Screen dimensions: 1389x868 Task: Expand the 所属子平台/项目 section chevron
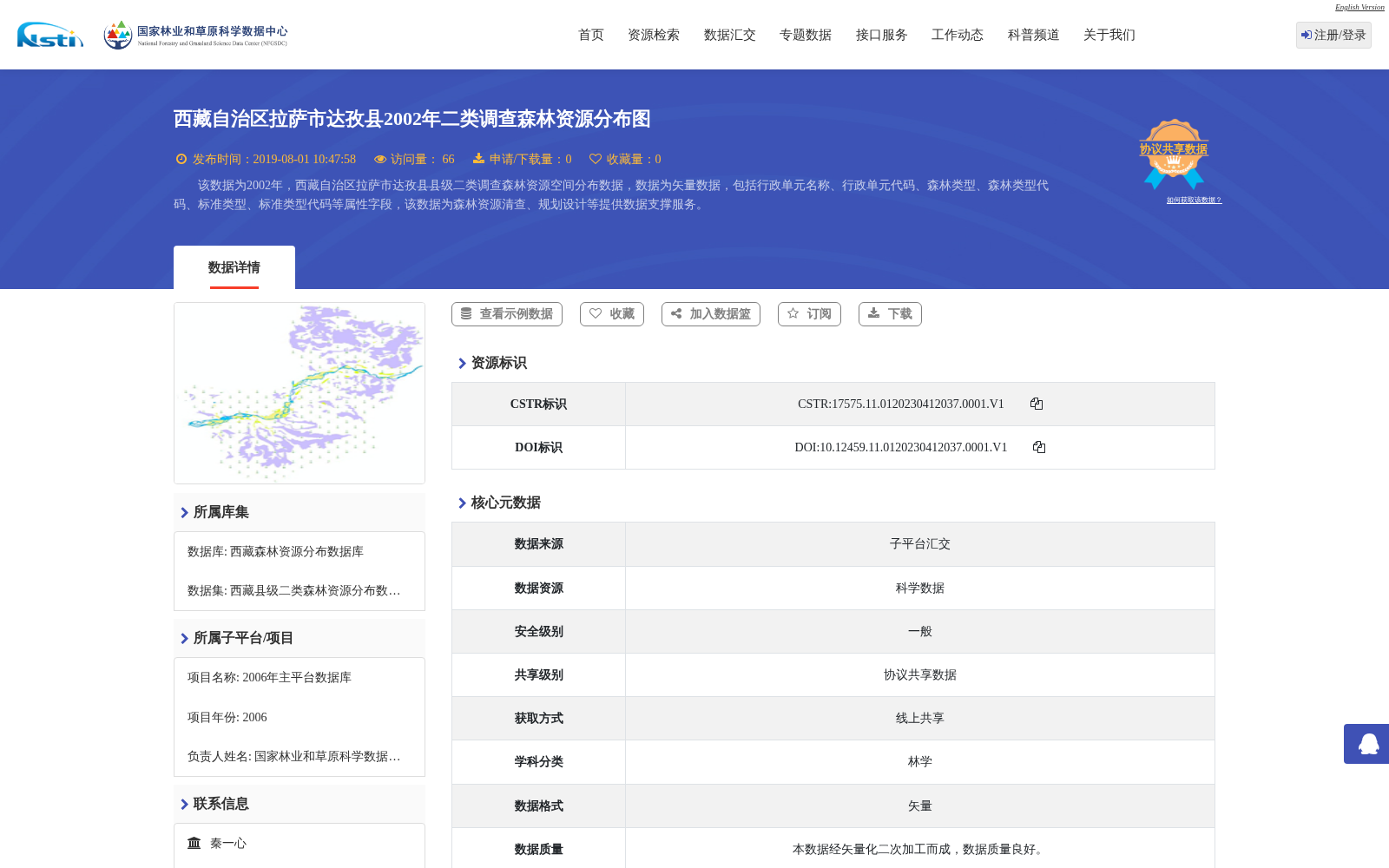pos(184,638)
